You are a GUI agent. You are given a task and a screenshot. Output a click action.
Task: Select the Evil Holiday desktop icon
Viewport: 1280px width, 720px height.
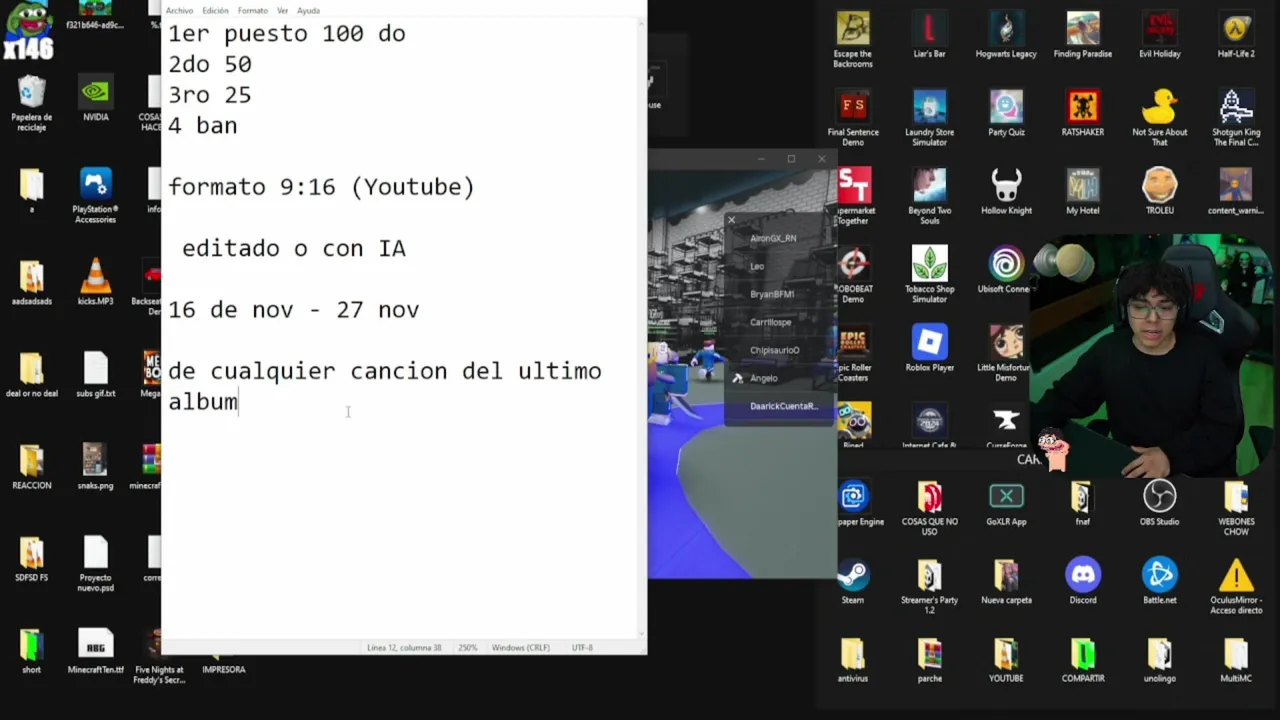point(1160,35)
